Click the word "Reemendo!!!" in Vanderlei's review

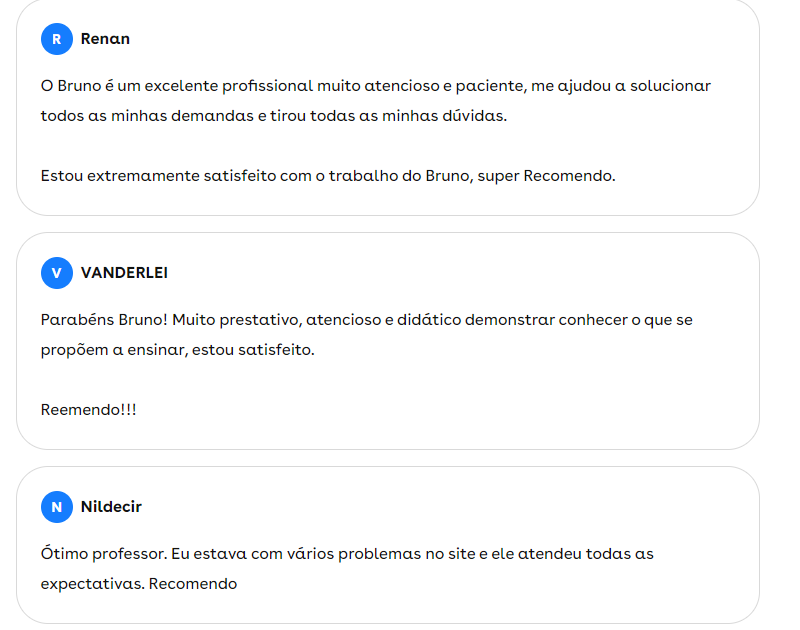(88, 410)
